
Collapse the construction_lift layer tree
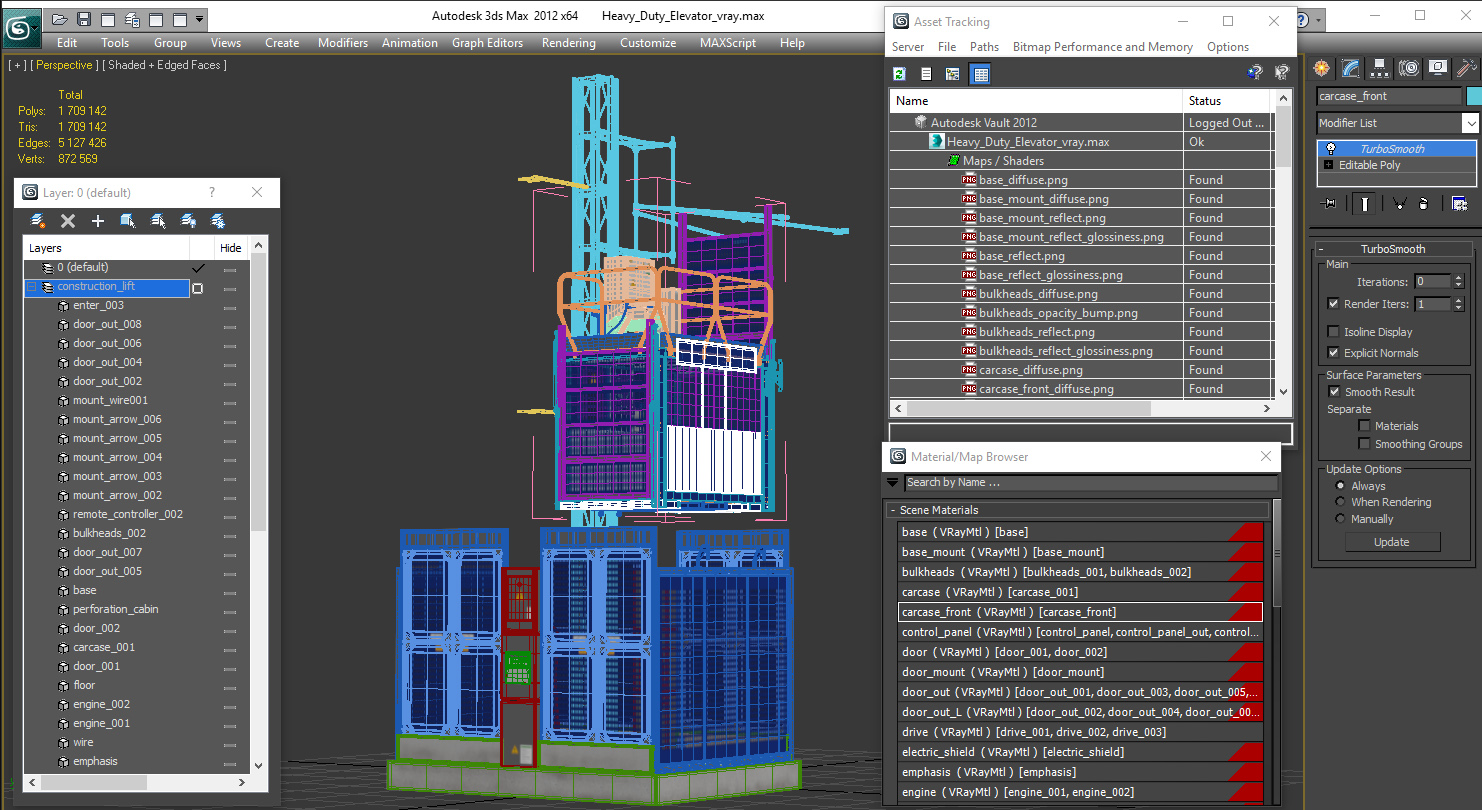[31, 287]
